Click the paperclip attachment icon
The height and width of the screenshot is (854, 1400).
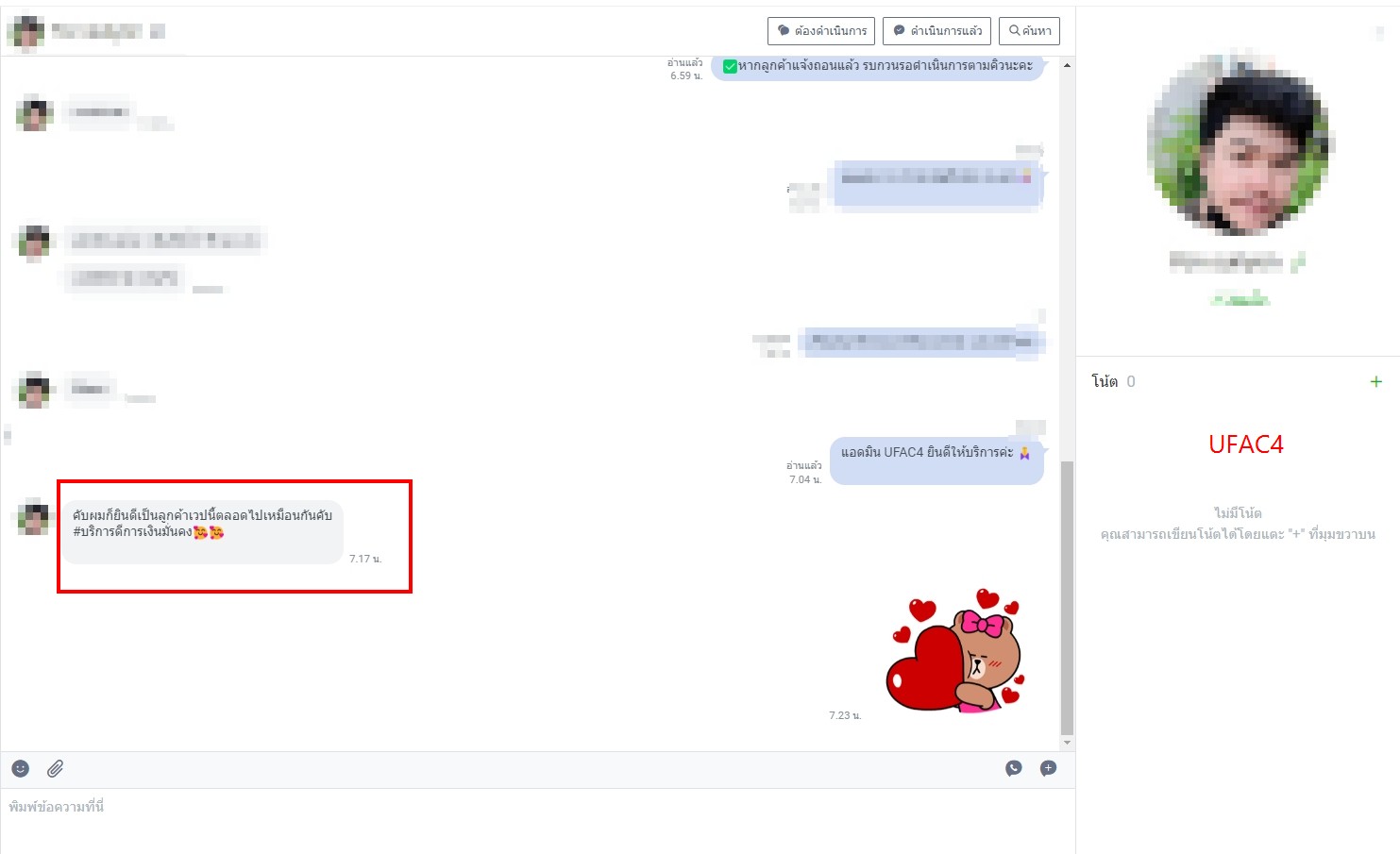click(56, 769)
